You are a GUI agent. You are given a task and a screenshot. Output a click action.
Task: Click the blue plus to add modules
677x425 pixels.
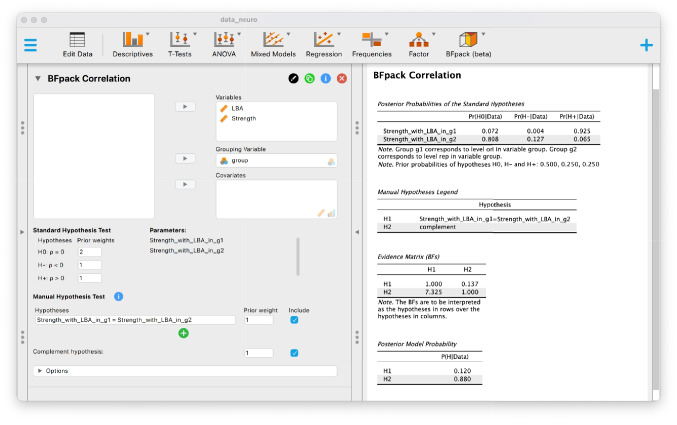point(646,45)
